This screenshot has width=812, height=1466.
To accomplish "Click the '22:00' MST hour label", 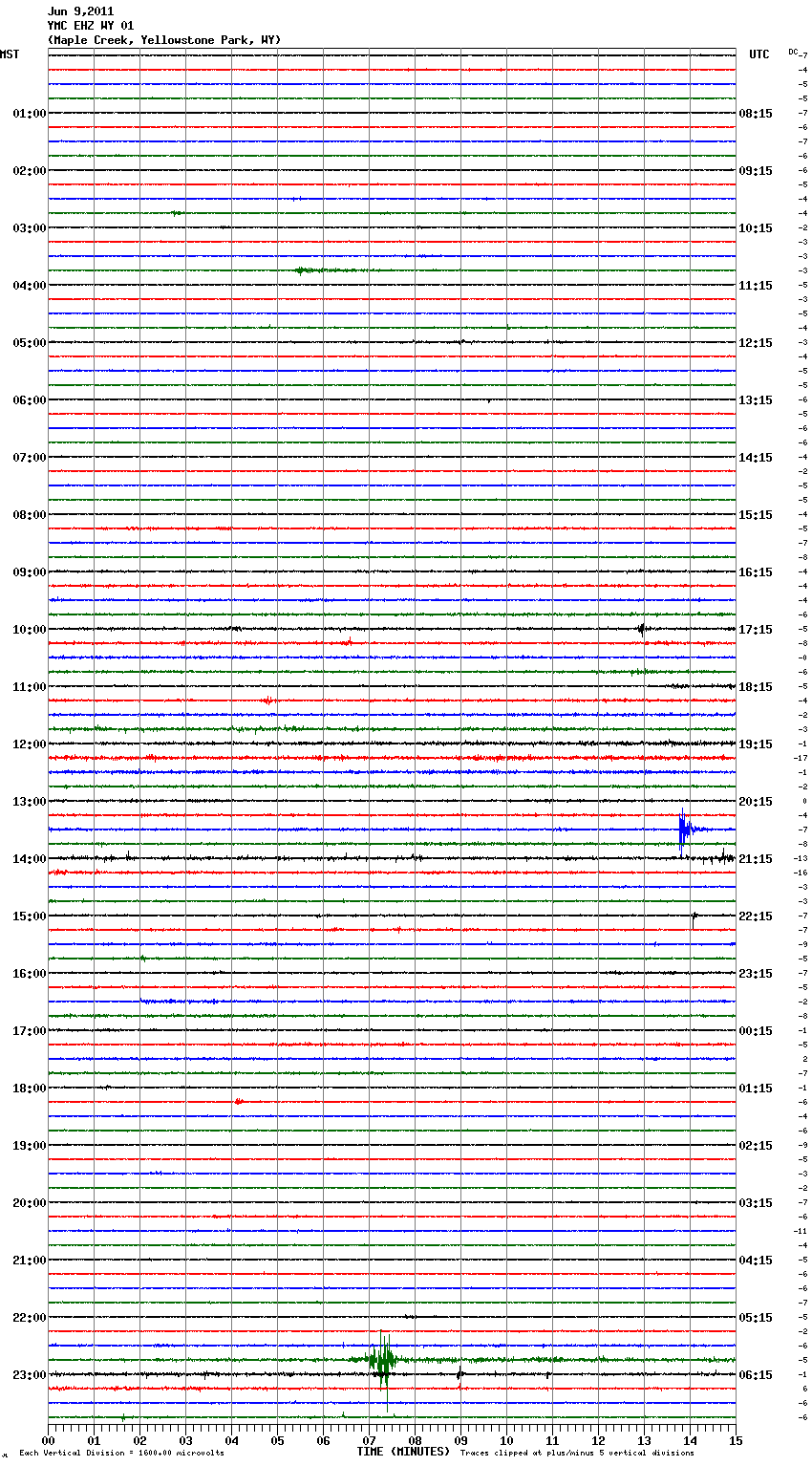I will [30, 1318].
